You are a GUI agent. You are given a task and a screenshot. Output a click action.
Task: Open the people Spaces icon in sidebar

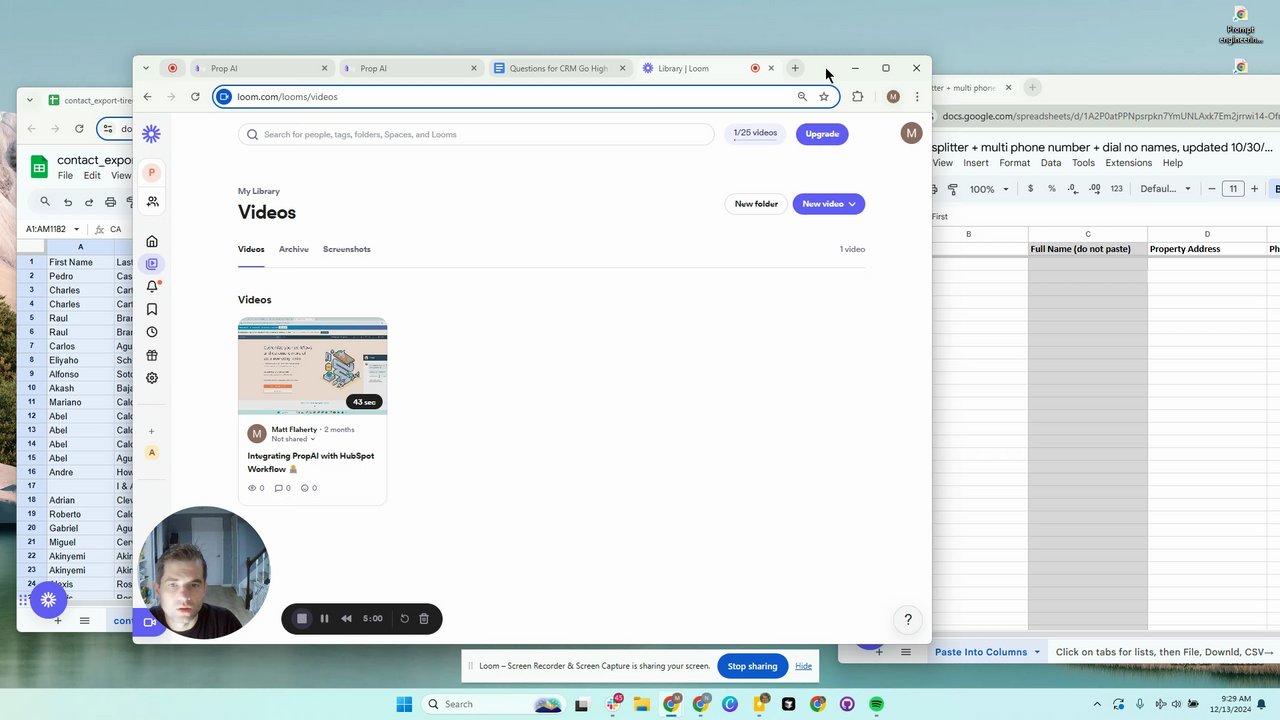(152, 201)
